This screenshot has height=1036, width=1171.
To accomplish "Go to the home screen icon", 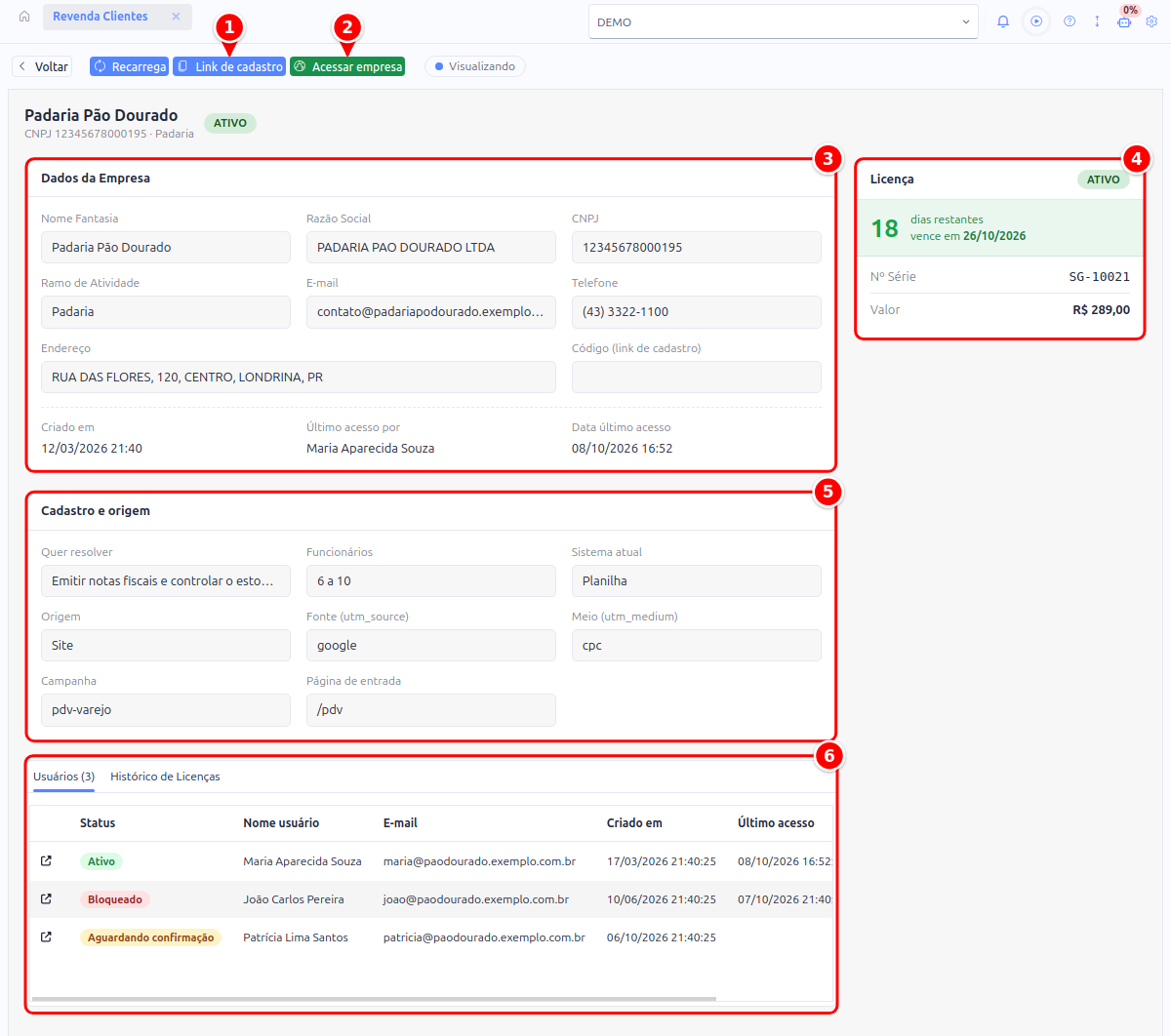I will [x=24, y=17].
